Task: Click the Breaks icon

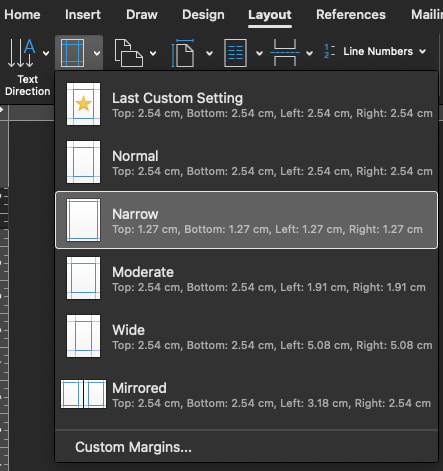Action: click(285, 53)
